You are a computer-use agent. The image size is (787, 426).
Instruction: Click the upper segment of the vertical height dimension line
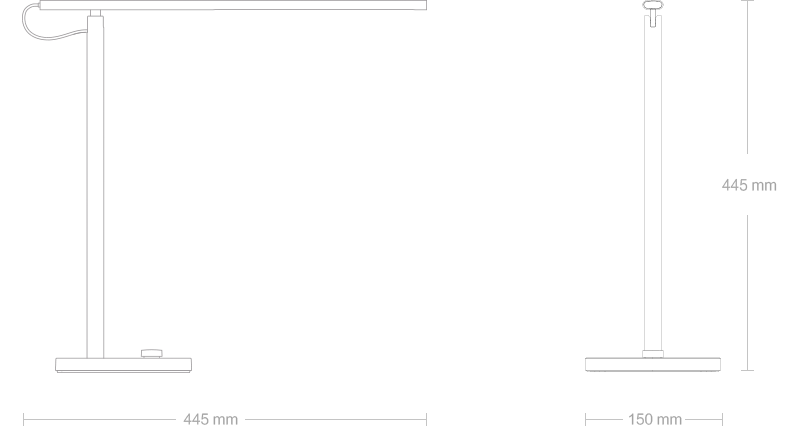[747, 77]
